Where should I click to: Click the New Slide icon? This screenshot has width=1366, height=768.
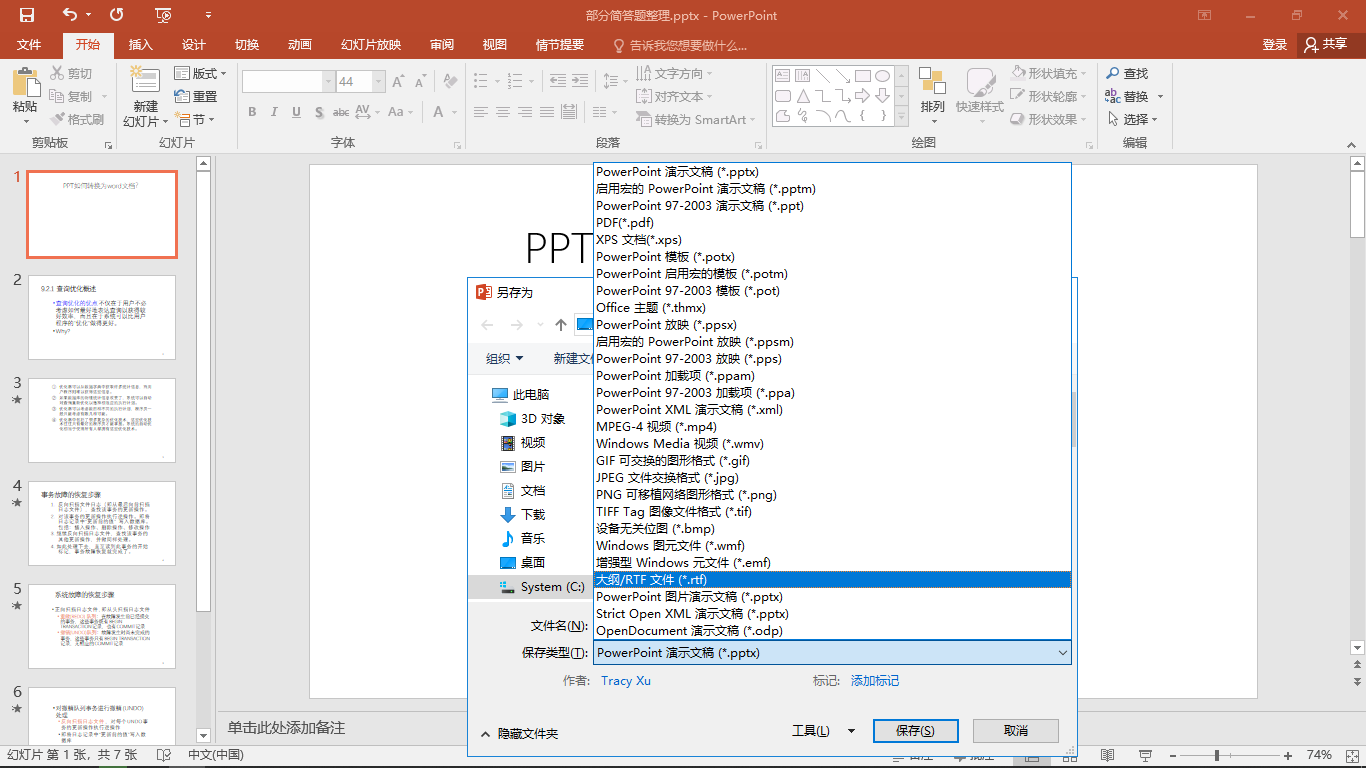tap(145, 81)
